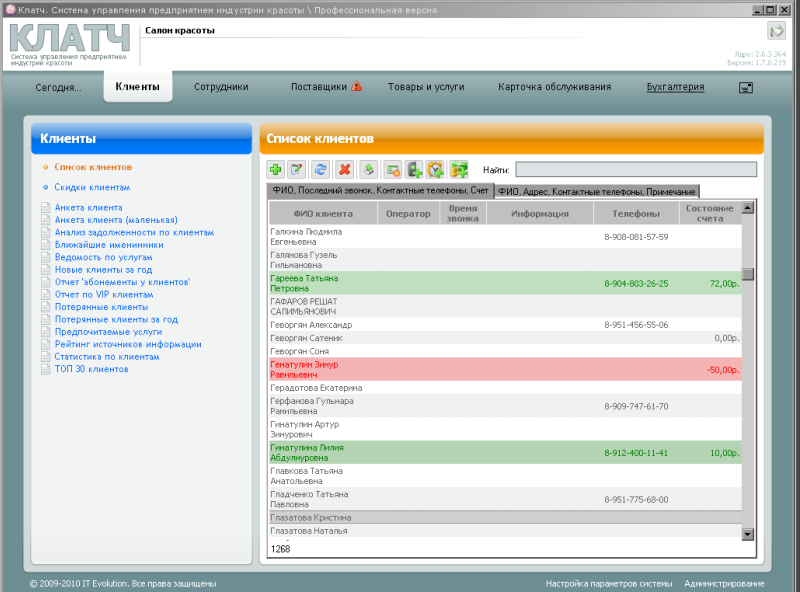Screen dimensions: 800x592
Task: Click the green plus add client icon
Action: coord(276,170)
